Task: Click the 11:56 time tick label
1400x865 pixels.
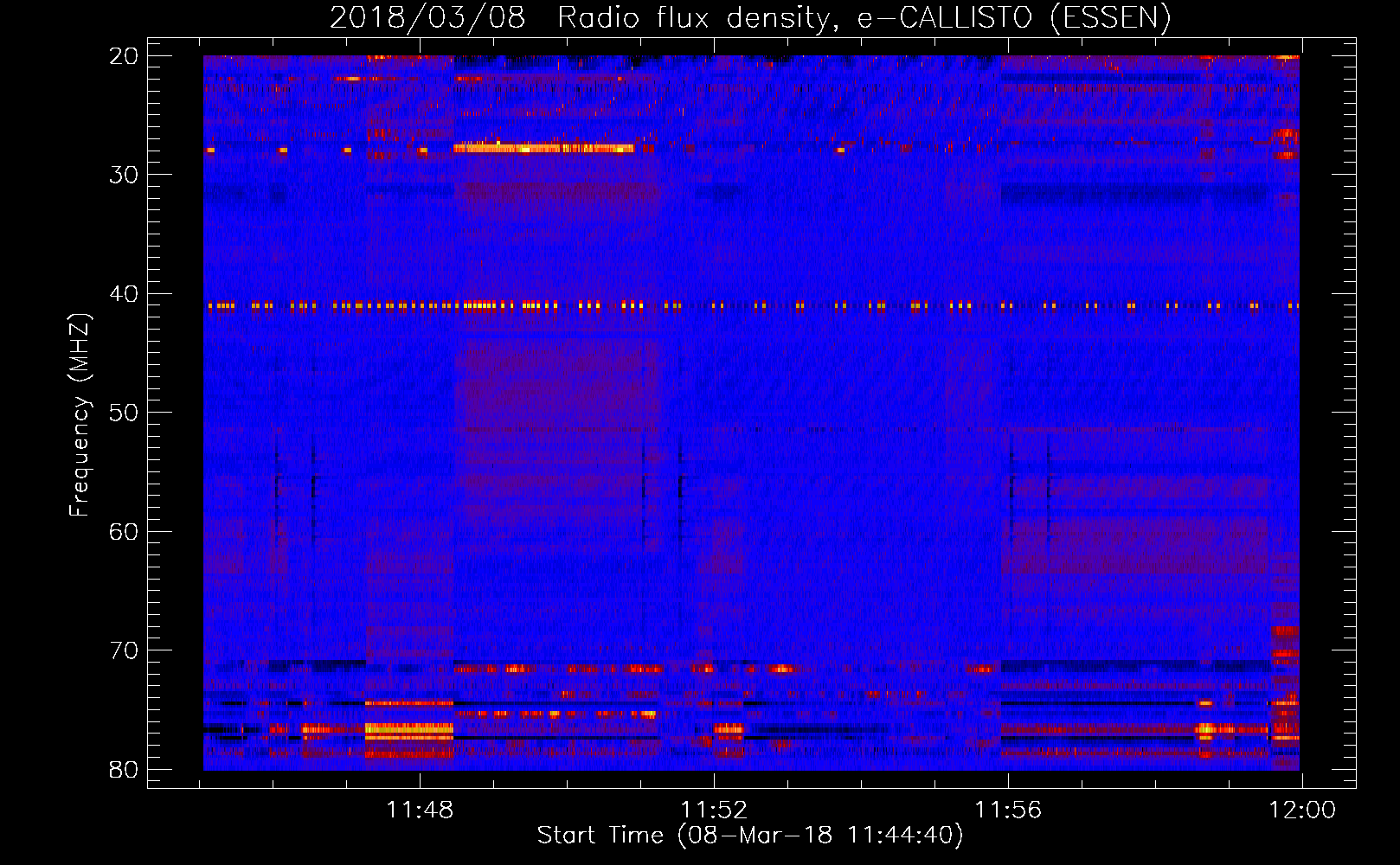Action: tap(1008, 811)
